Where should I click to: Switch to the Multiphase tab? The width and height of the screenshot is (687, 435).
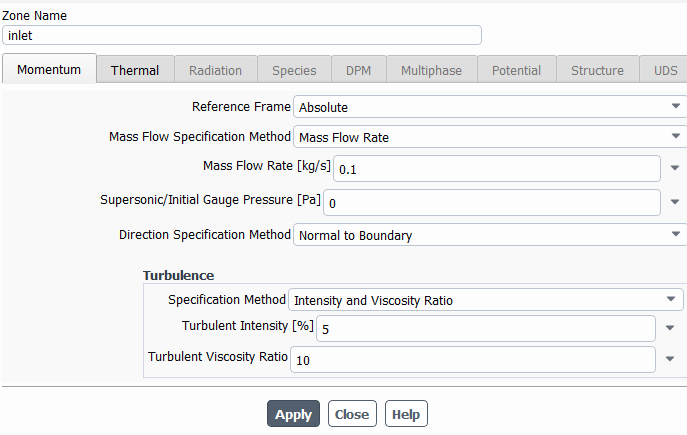pos(432,70)
